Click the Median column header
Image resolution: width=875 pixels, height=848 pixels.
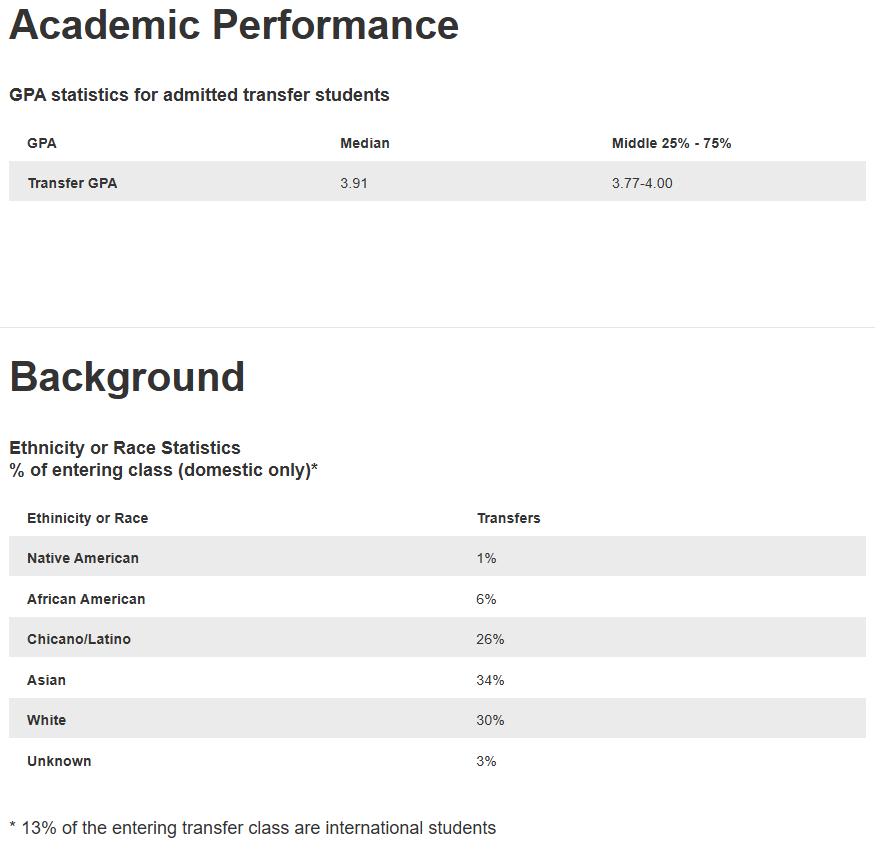(365, 143)
